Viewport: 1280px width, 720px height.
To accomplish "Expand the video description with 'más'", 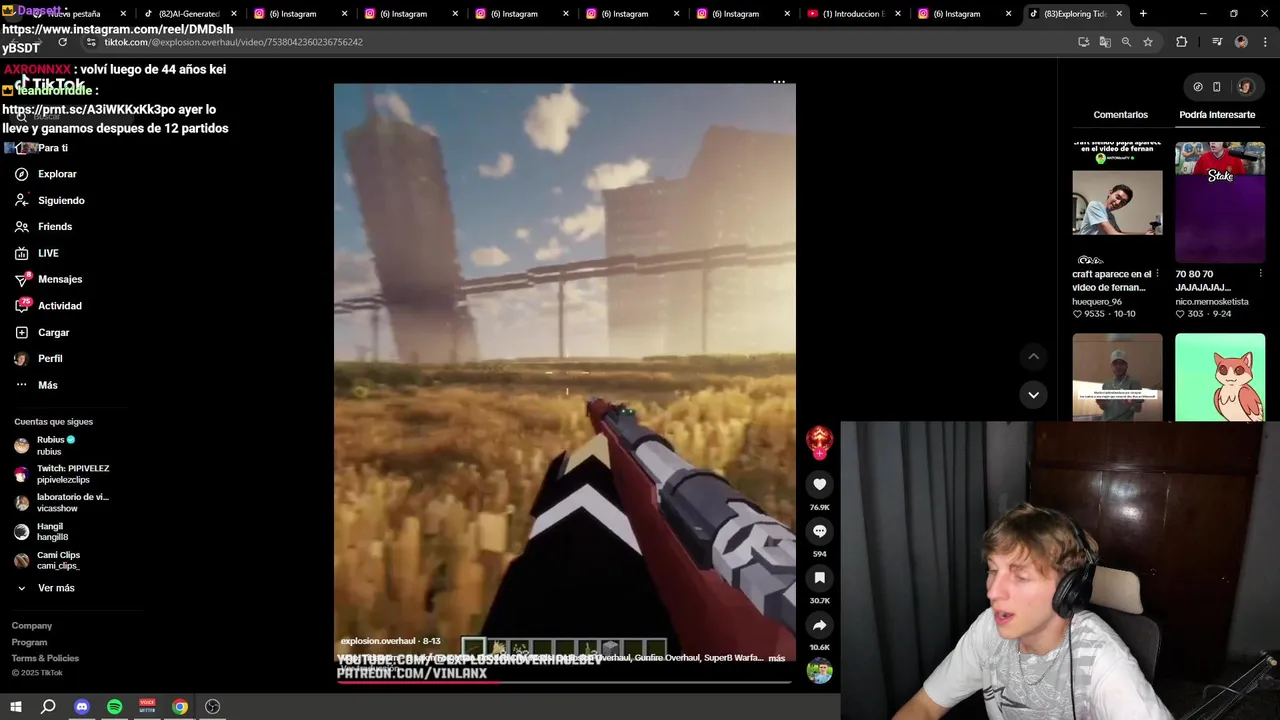I will pyautogui.click(x=776, y=658).
